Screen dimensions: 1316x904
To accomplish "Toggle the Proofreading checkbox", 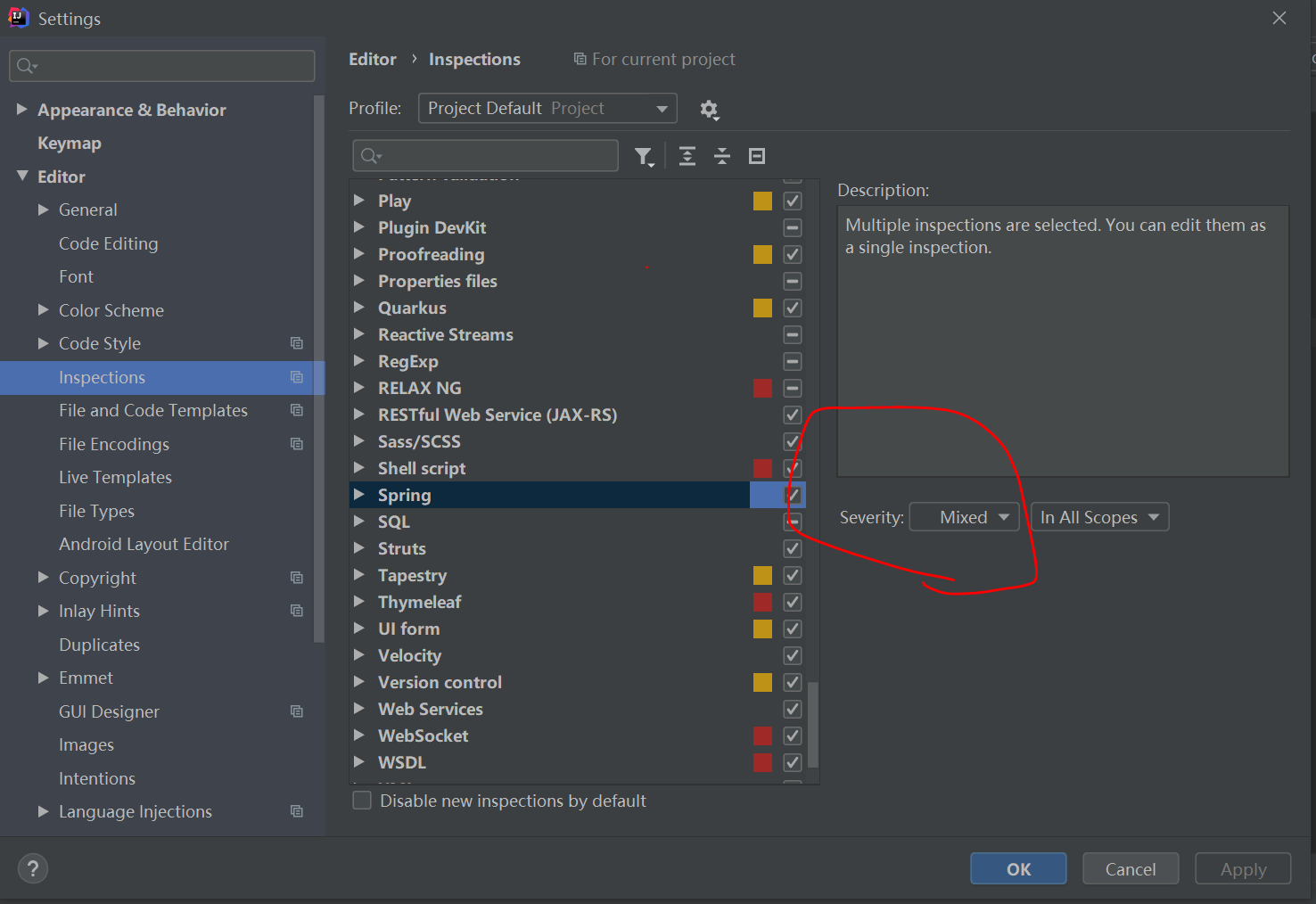I will [793, 254].
